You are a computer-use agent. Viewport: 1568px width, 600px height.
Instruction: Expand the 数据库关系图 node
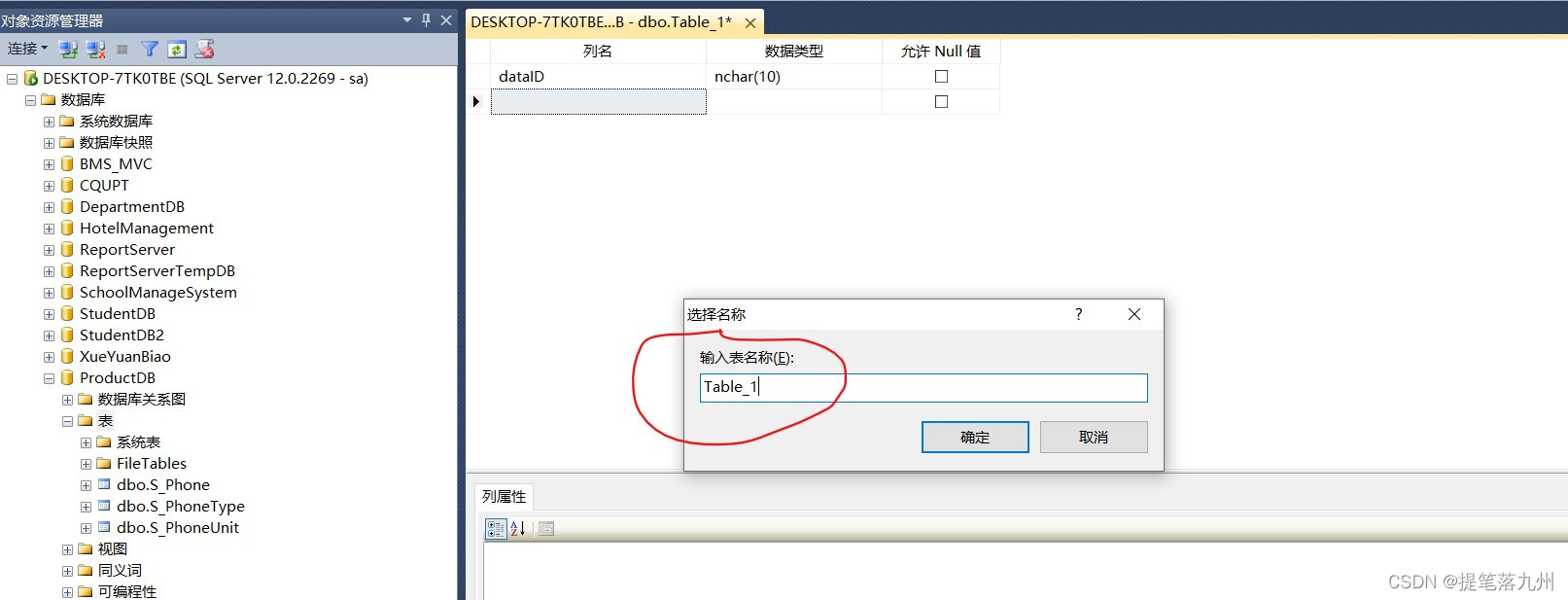click(67, 400)
